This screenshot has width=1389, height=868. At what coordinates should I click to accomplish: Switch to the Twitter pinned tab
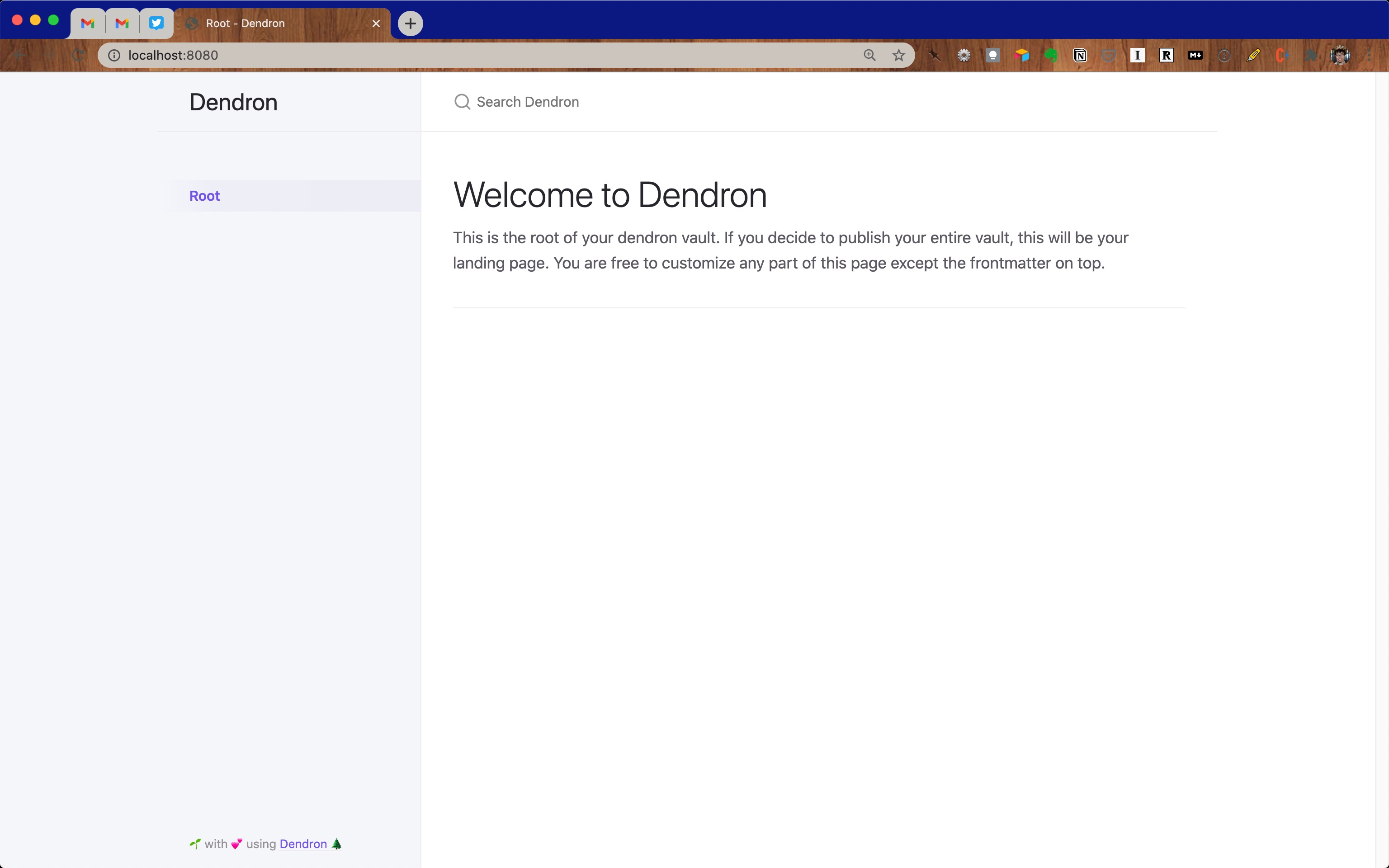156,24
